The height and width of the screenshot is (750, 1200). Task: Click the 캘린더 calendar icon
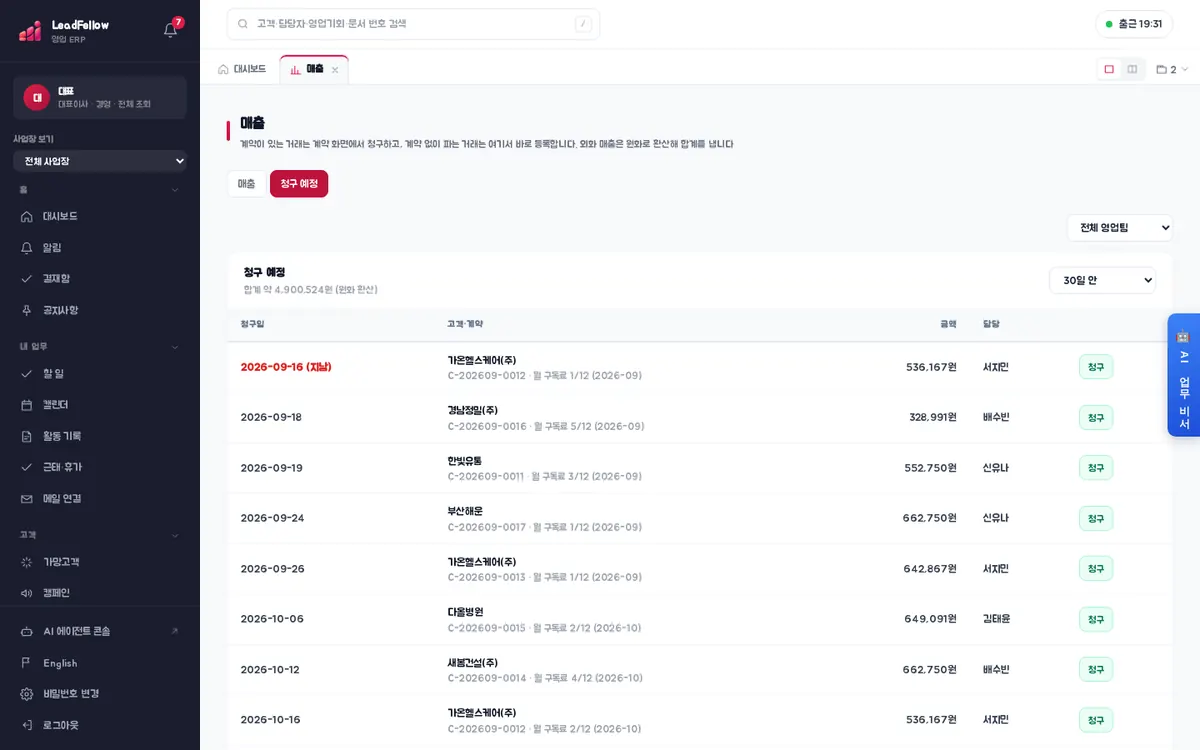coord(27,405)
